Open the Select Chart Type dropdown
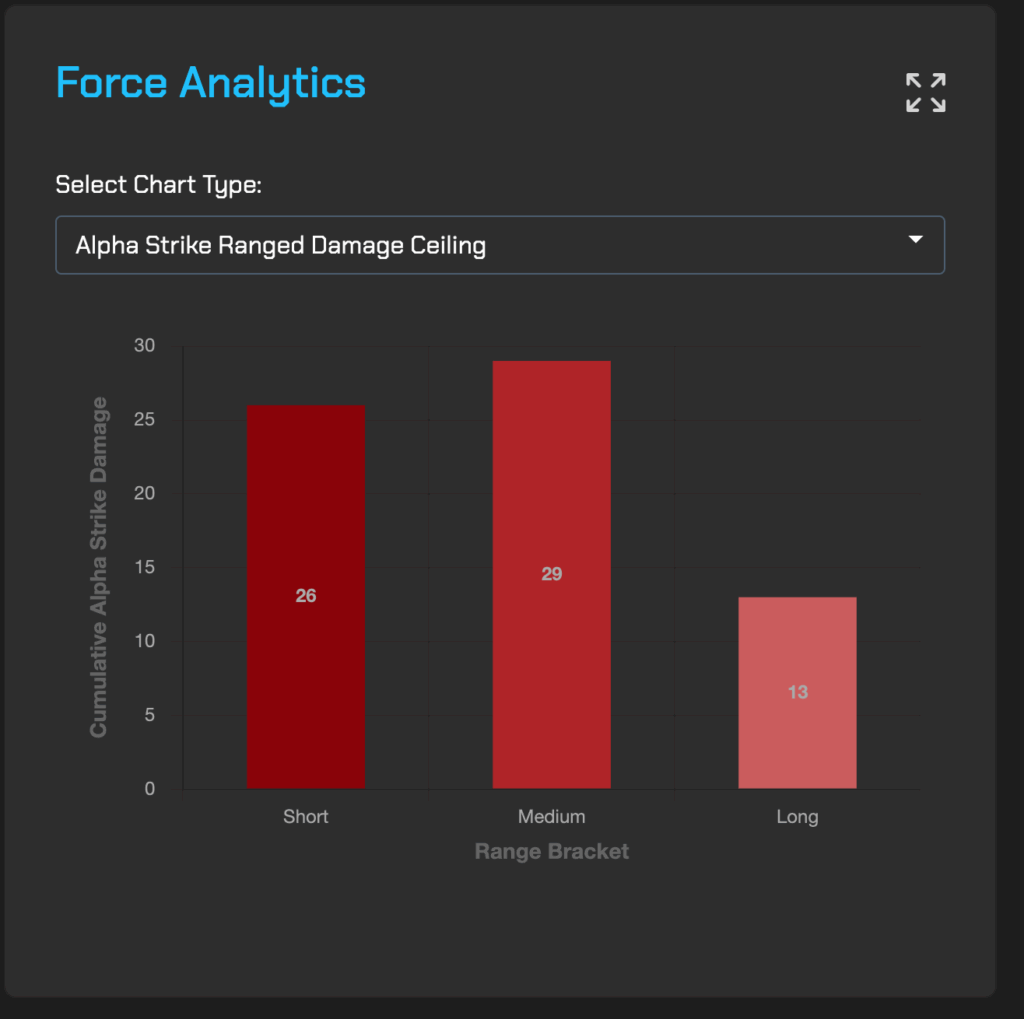1024x1019 pixels. click(x=499, y=245)
